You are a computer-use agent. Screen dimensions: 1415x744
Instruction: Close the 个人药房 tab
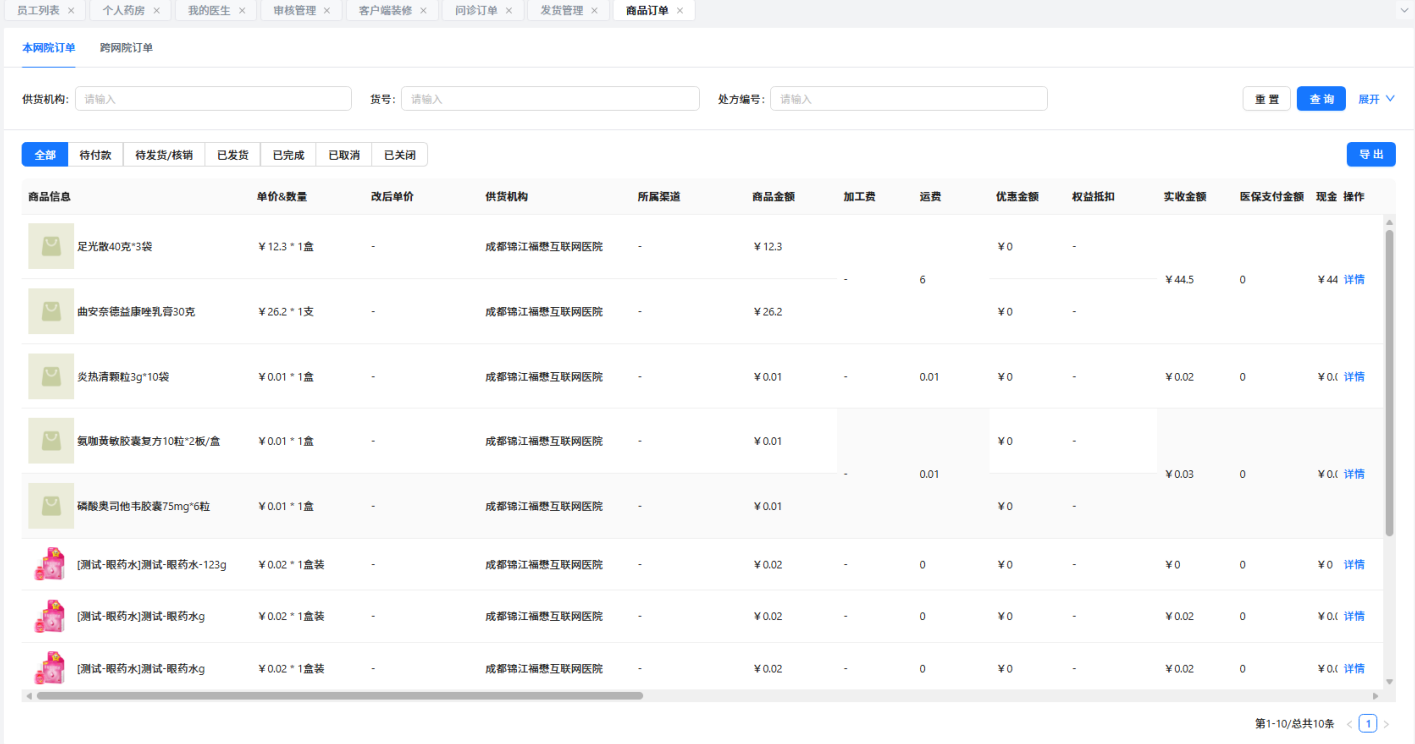(x=155, y=11)
